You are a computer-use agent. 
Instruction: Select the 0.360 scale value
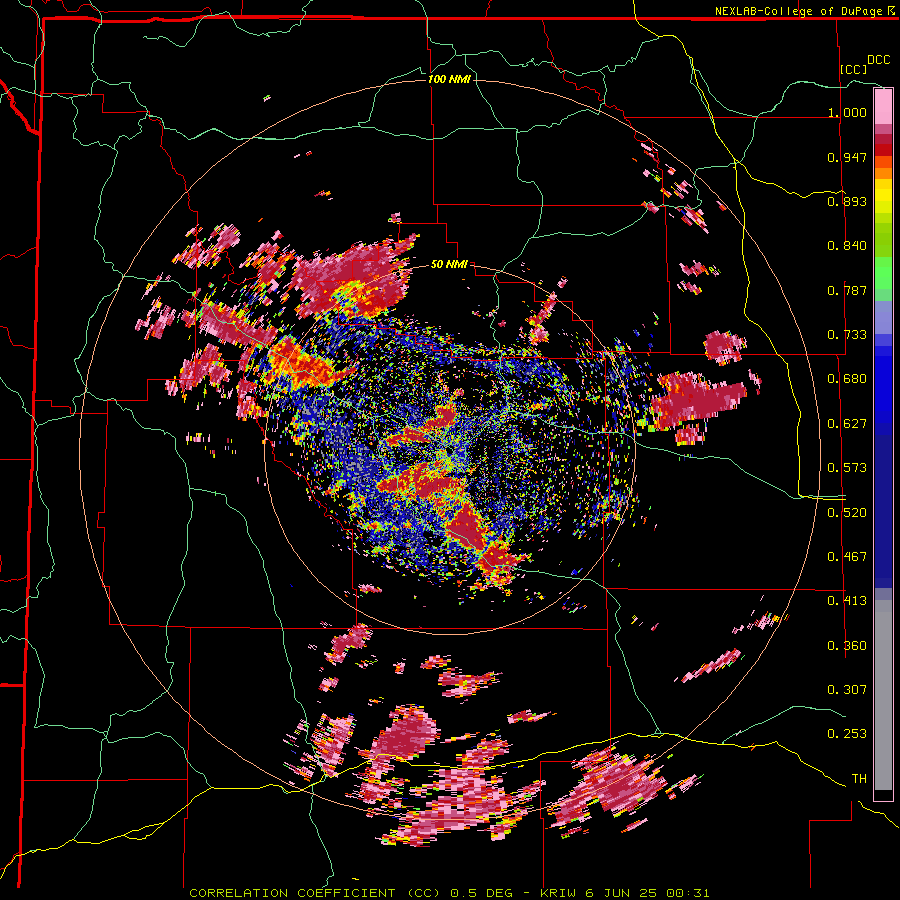[x=847, y=646]
